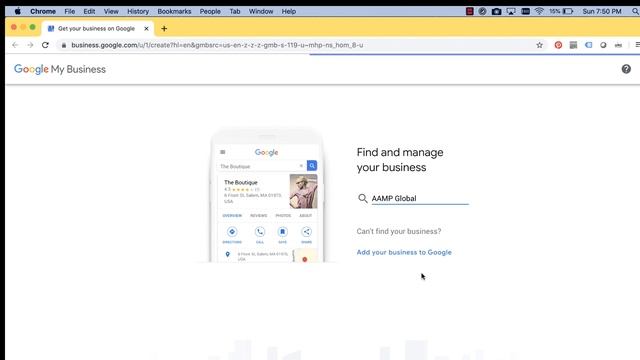640x360 pixels.
Task: Open the History menu
Action: click(138, 11)
